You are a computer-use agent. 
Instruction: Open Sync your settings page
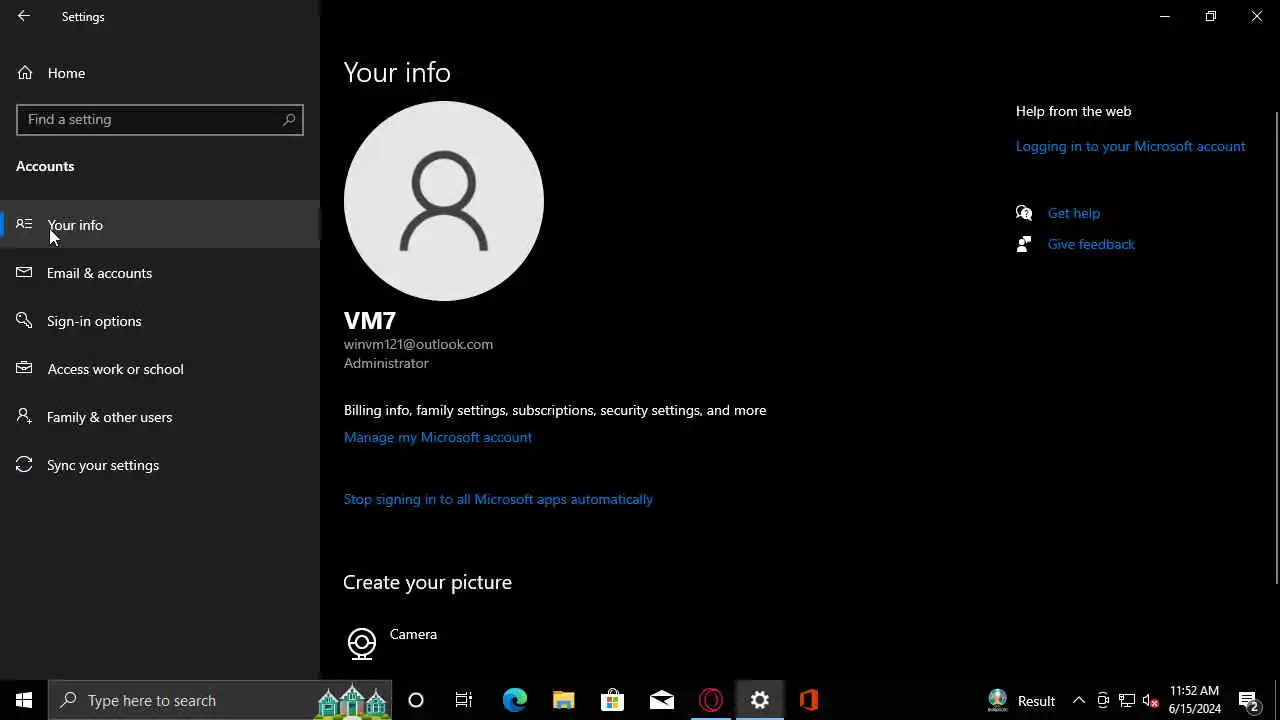tap(160, 465)
